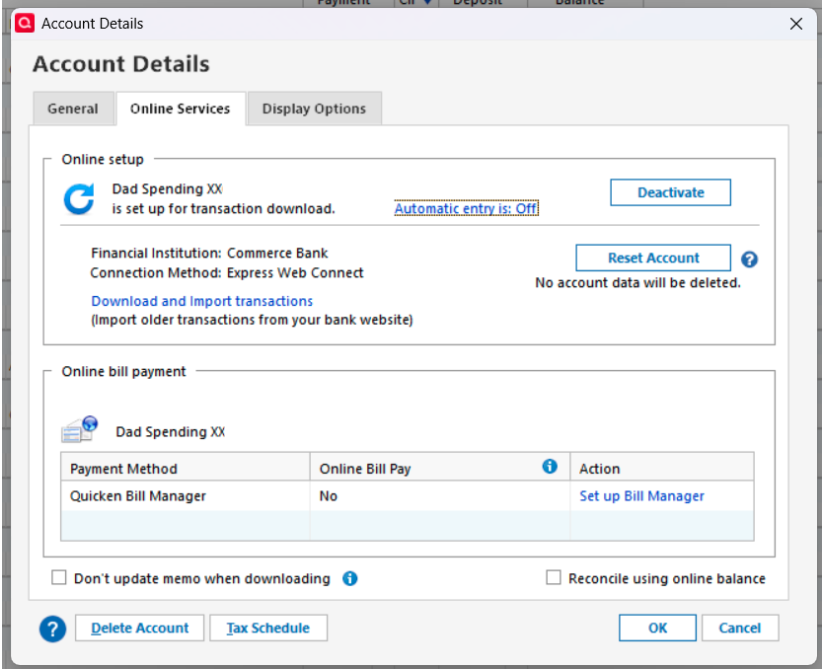Click the online bill payment globe icon
Image resolution: width=823 pixels, height=669 pixels.
79,429
